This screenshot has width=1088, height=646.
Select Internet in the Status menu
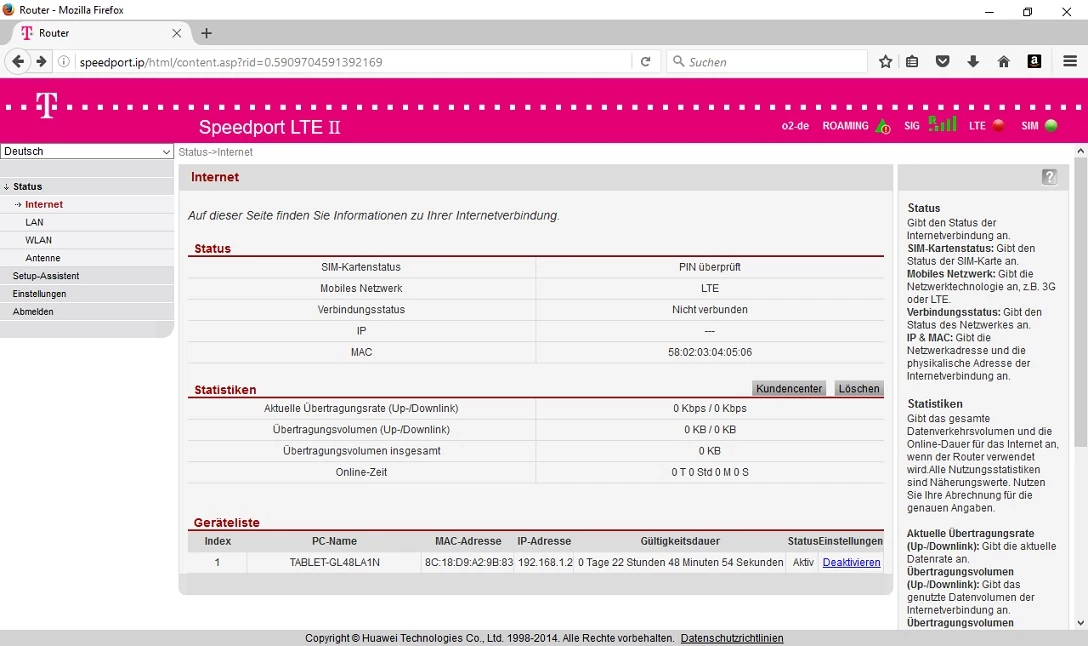44,205
